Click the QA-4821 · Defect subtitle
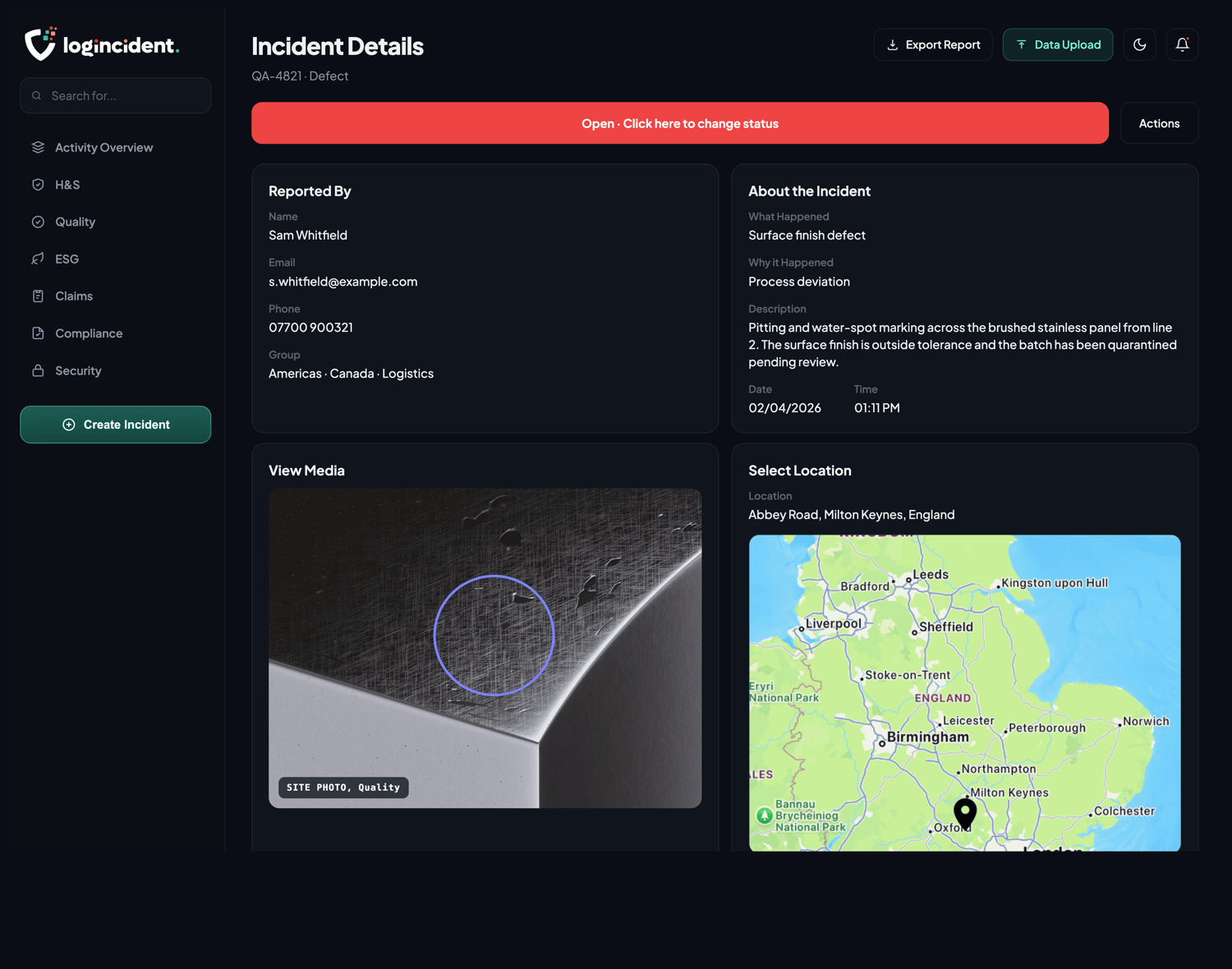This screenshot has width=1232, height=969. click(x=300, y=76)
